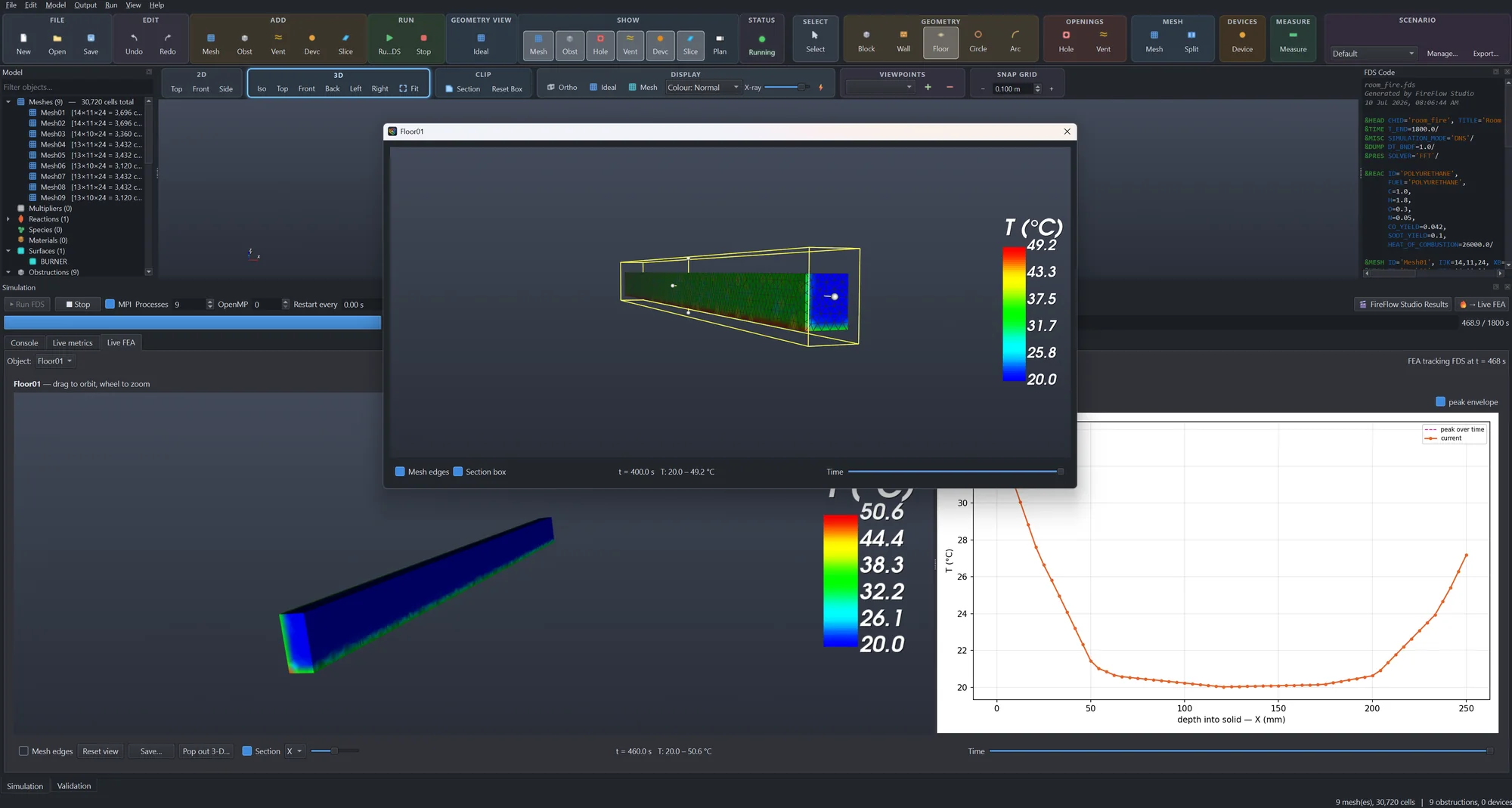
Task: Enable Mesh edges in Live FEA panel
Action: (23, 751)
